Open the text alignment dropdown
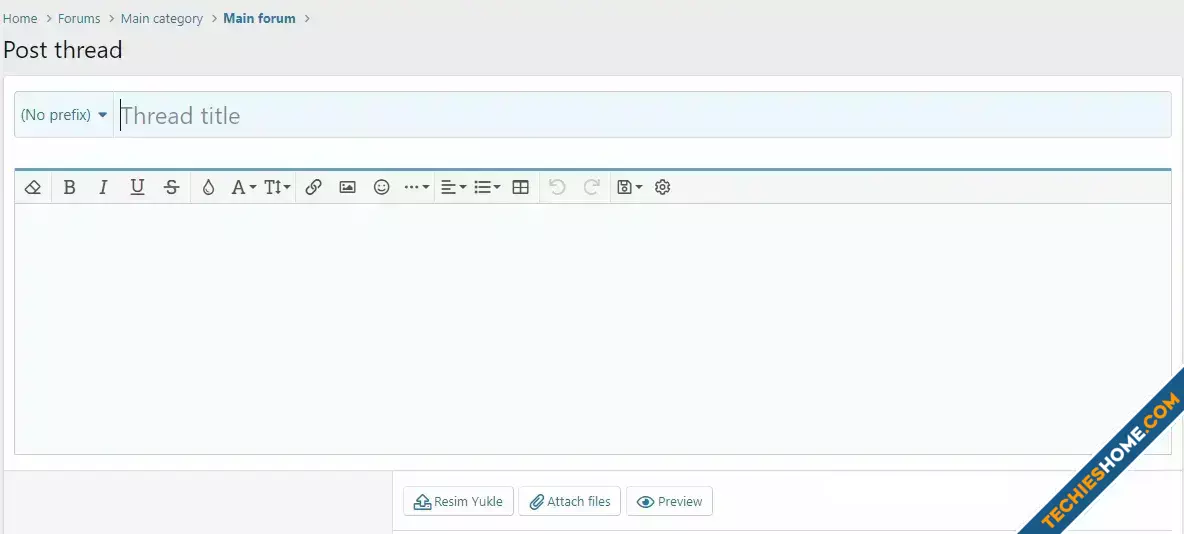 453,187
